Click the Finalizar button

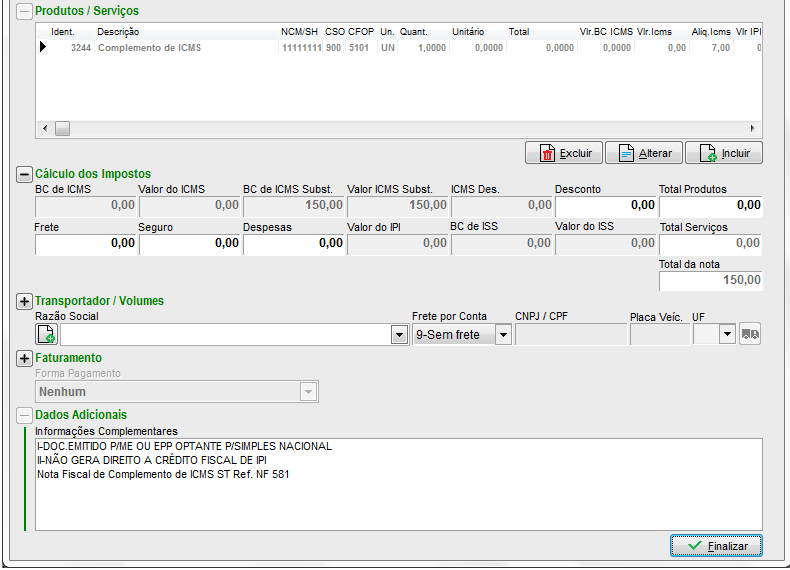click(x=716, y=546)
